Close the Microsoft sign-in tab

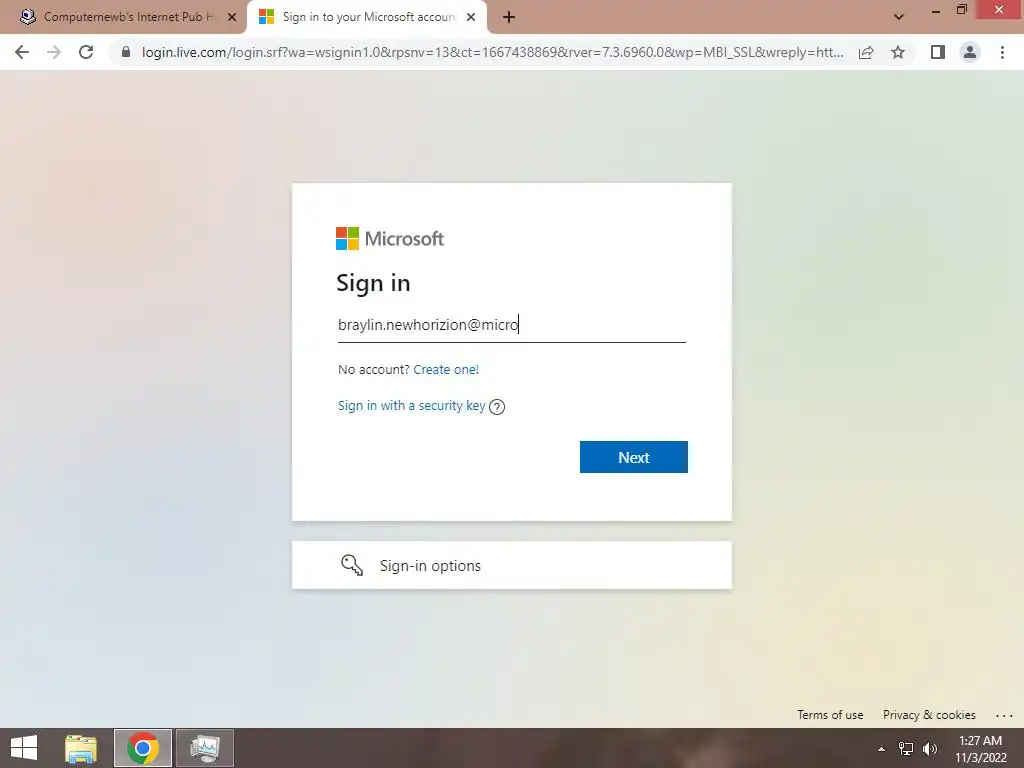pos(471,17)
